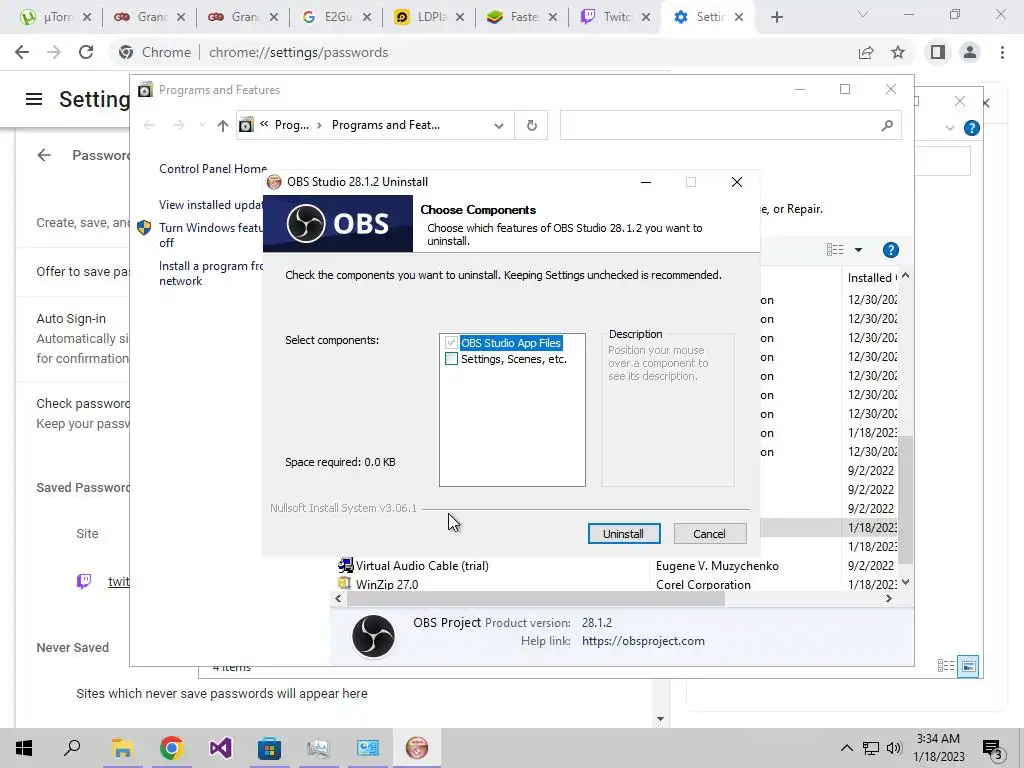Share this page icon in Chrome toolbar
The width and height of the screenshot is (1024, 768).
(866, 52)
